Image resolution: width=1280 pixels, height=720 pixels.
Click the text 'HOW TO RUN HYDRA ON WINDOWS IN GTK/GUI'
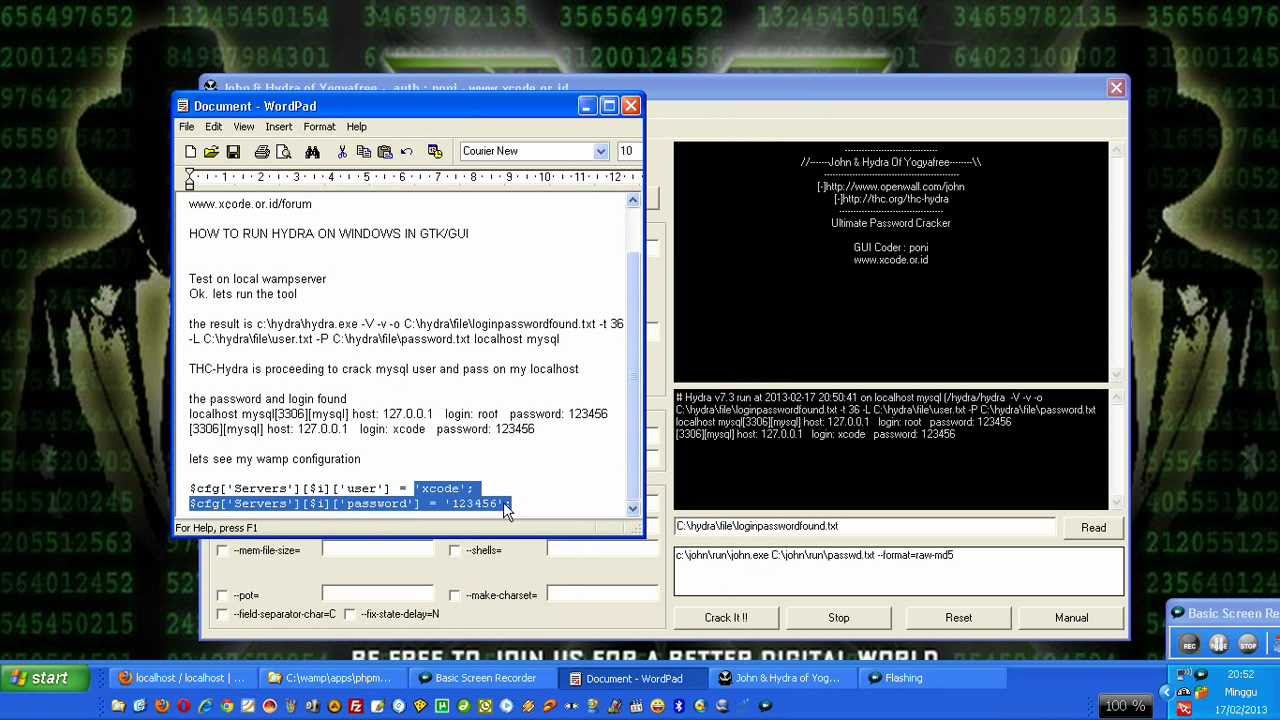[x=328, y=234]
